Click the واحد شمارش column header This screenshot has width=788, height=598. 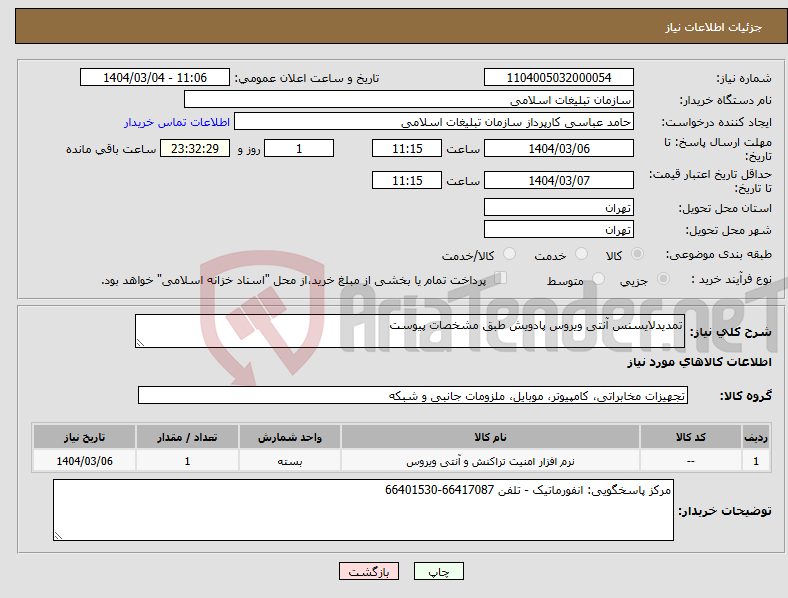pyautogui.click(x=289, y=437)
